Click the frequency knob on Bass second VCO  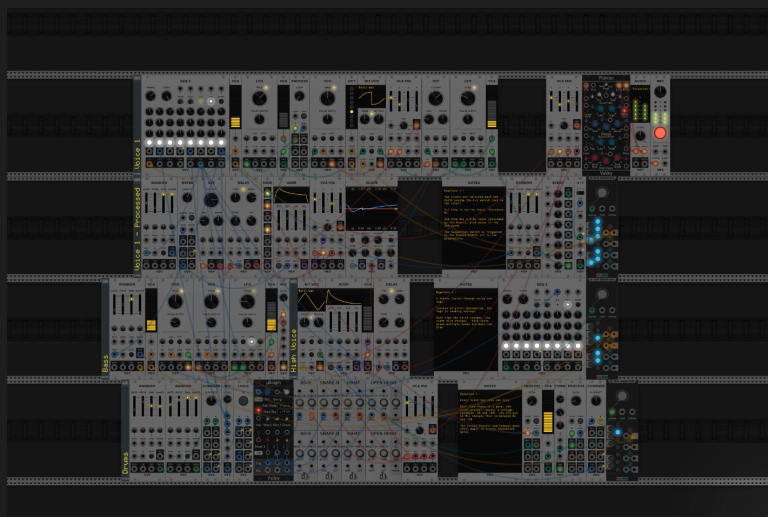coord(211,301)
